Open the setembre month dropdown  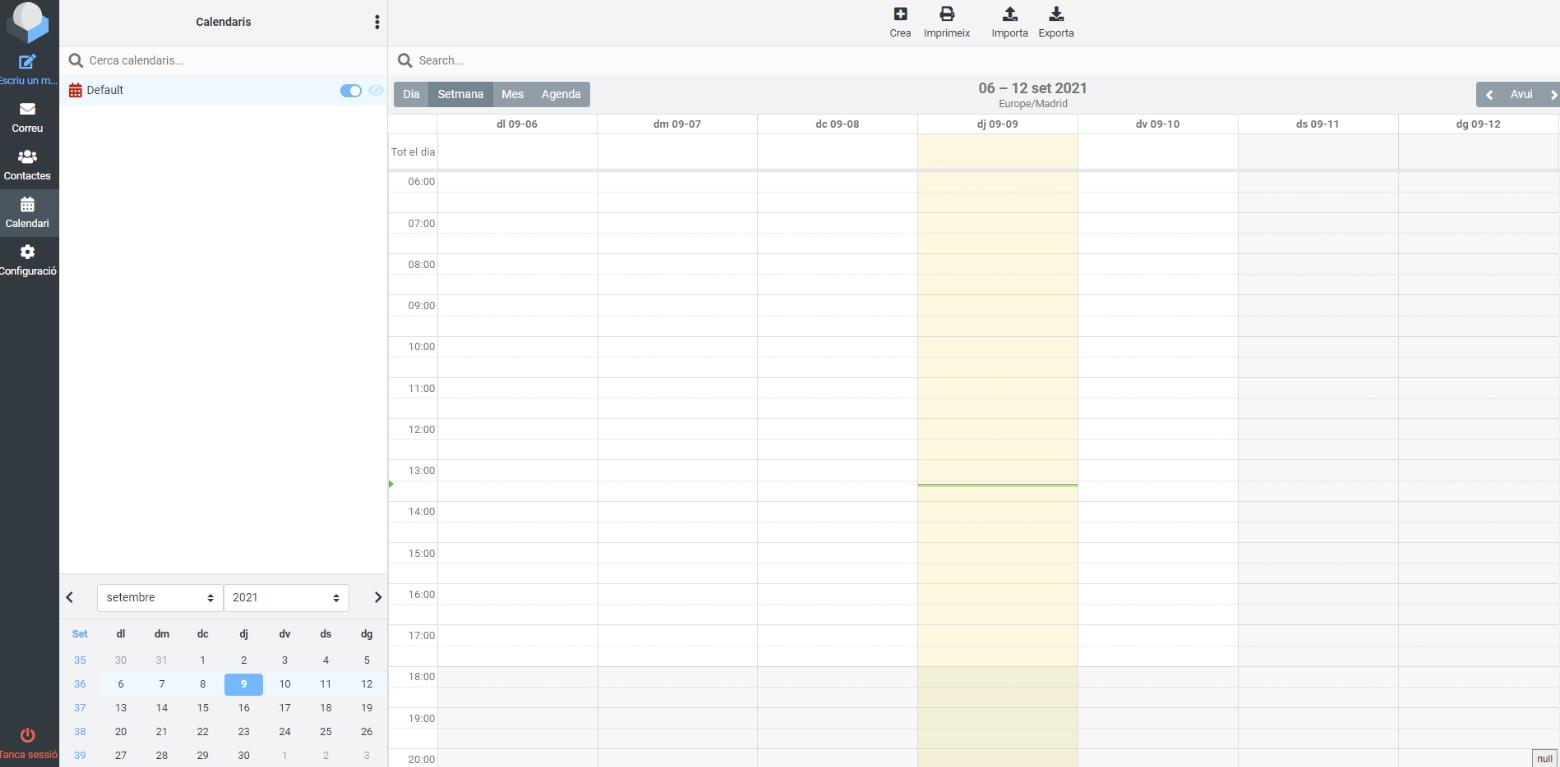[x=160, y=598]
